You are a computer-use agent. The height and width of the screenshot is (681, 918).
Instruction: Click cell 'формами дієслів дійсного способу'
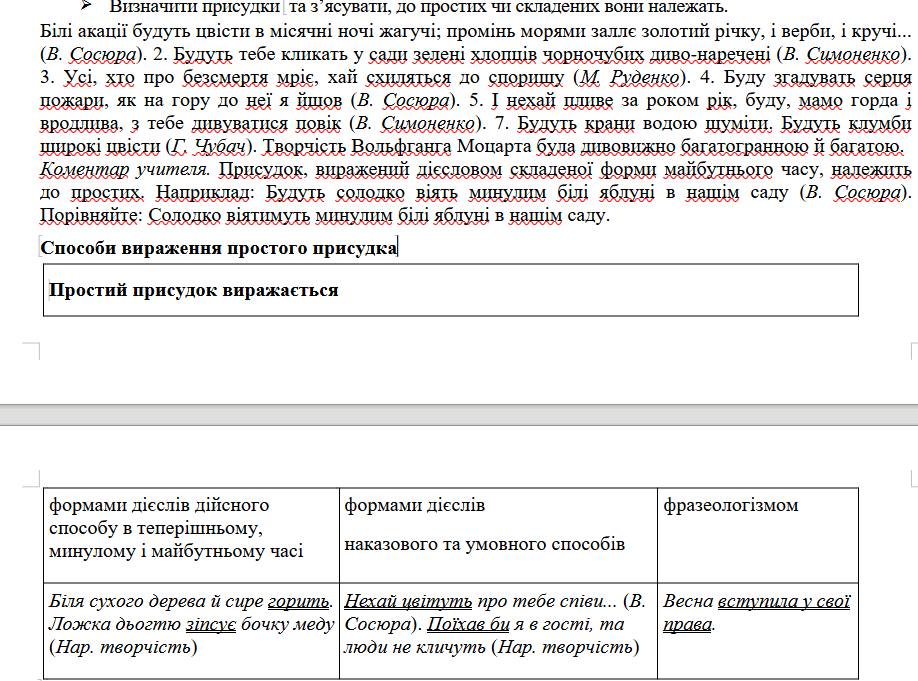(191, 535)
